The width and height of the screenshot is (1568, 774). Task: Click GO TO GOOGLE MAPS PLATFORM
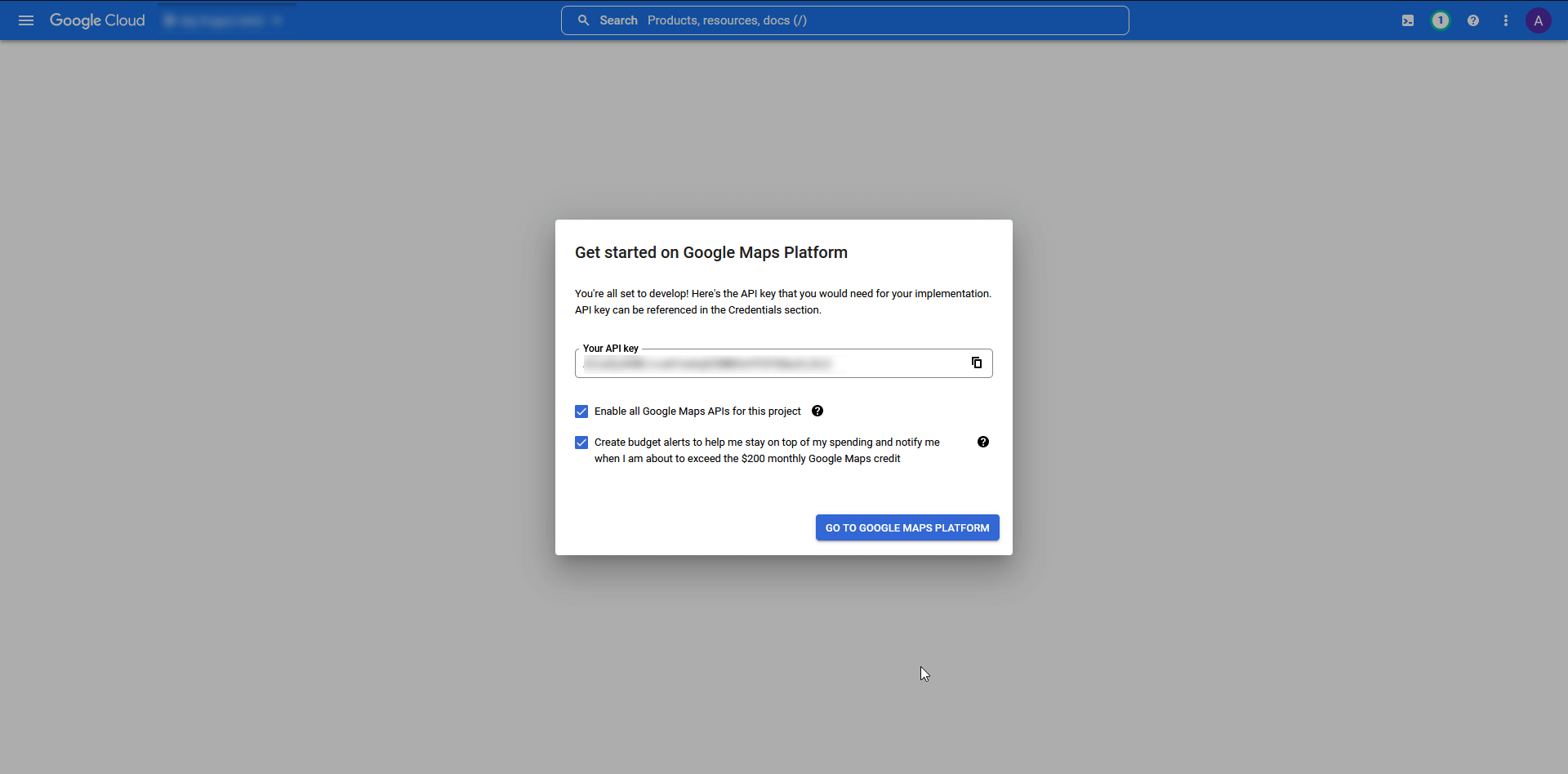906,527
